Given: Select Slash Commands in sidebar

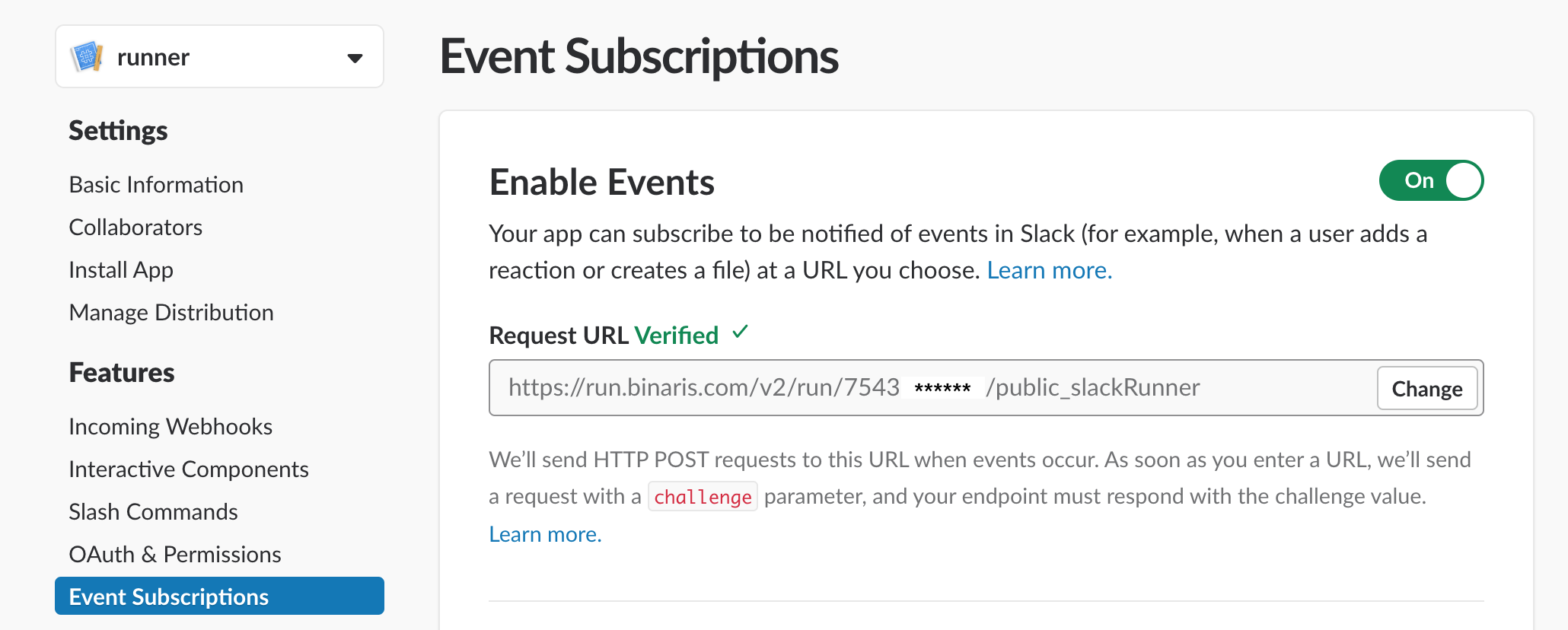Looking at the screenshot, I should click(153, 512).
